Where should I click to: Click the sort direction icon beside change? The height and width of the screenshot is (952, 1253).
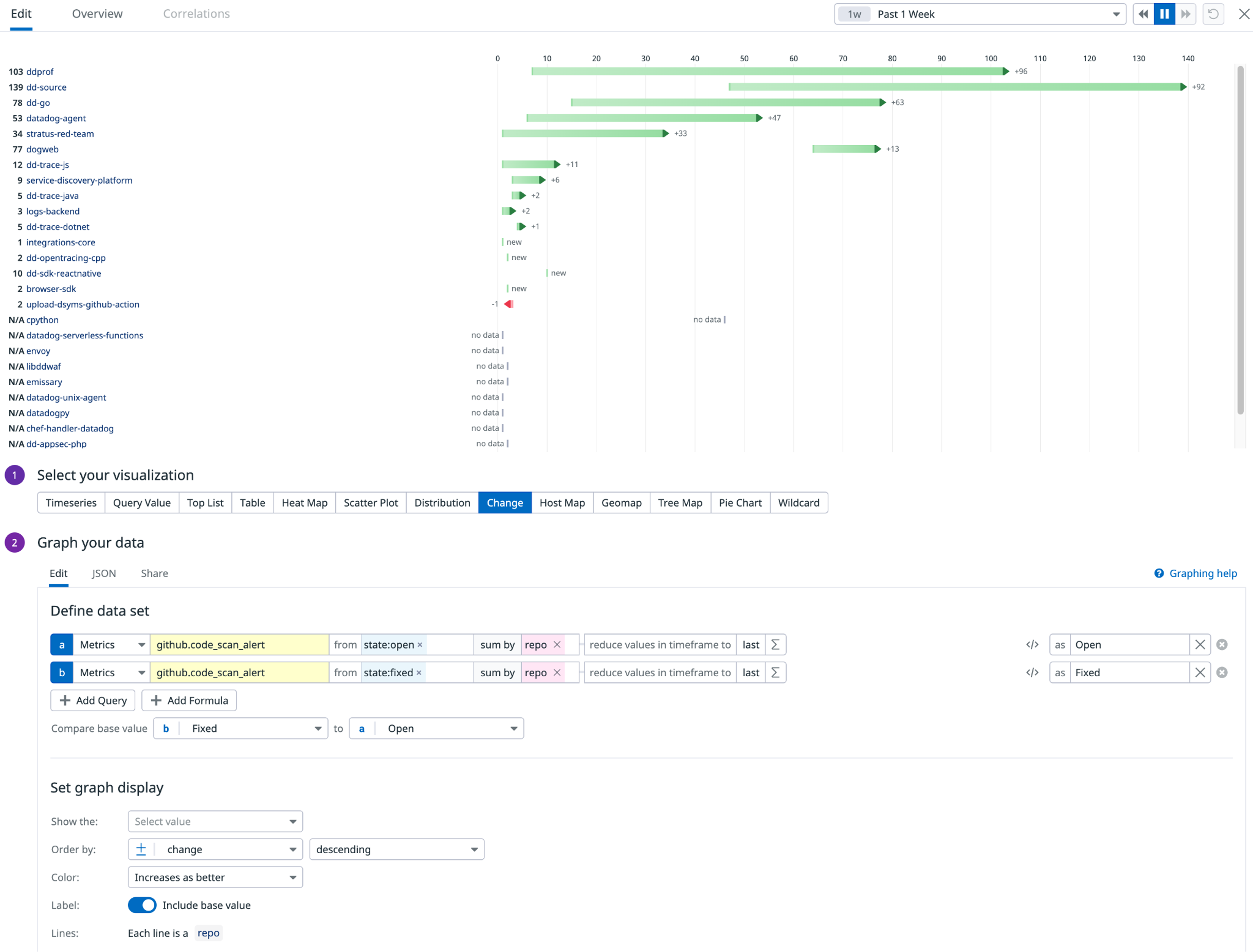point(141,849)
